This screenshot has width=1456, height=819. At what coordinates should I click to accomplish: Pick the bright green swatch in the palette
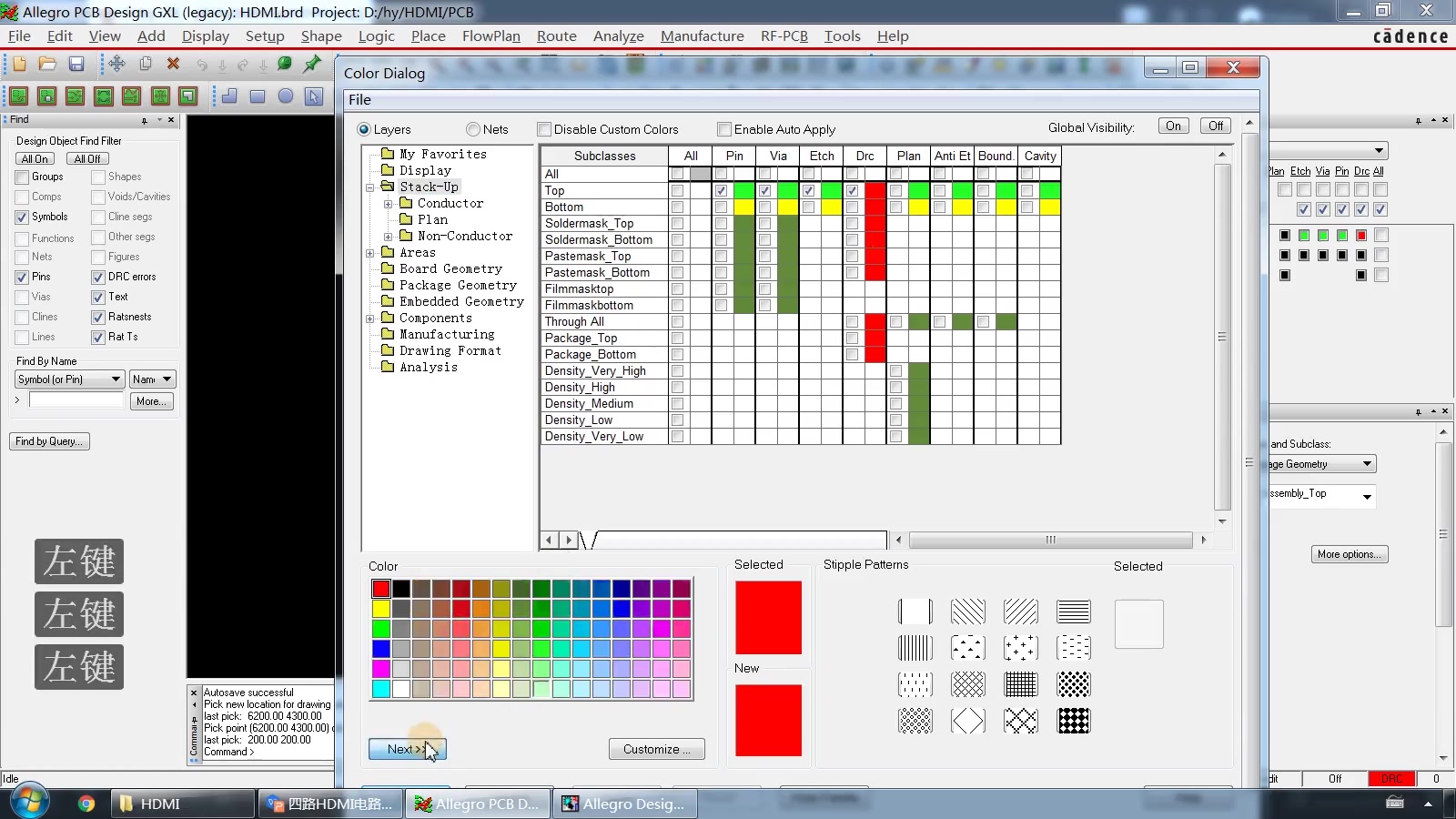coord(381,629)
